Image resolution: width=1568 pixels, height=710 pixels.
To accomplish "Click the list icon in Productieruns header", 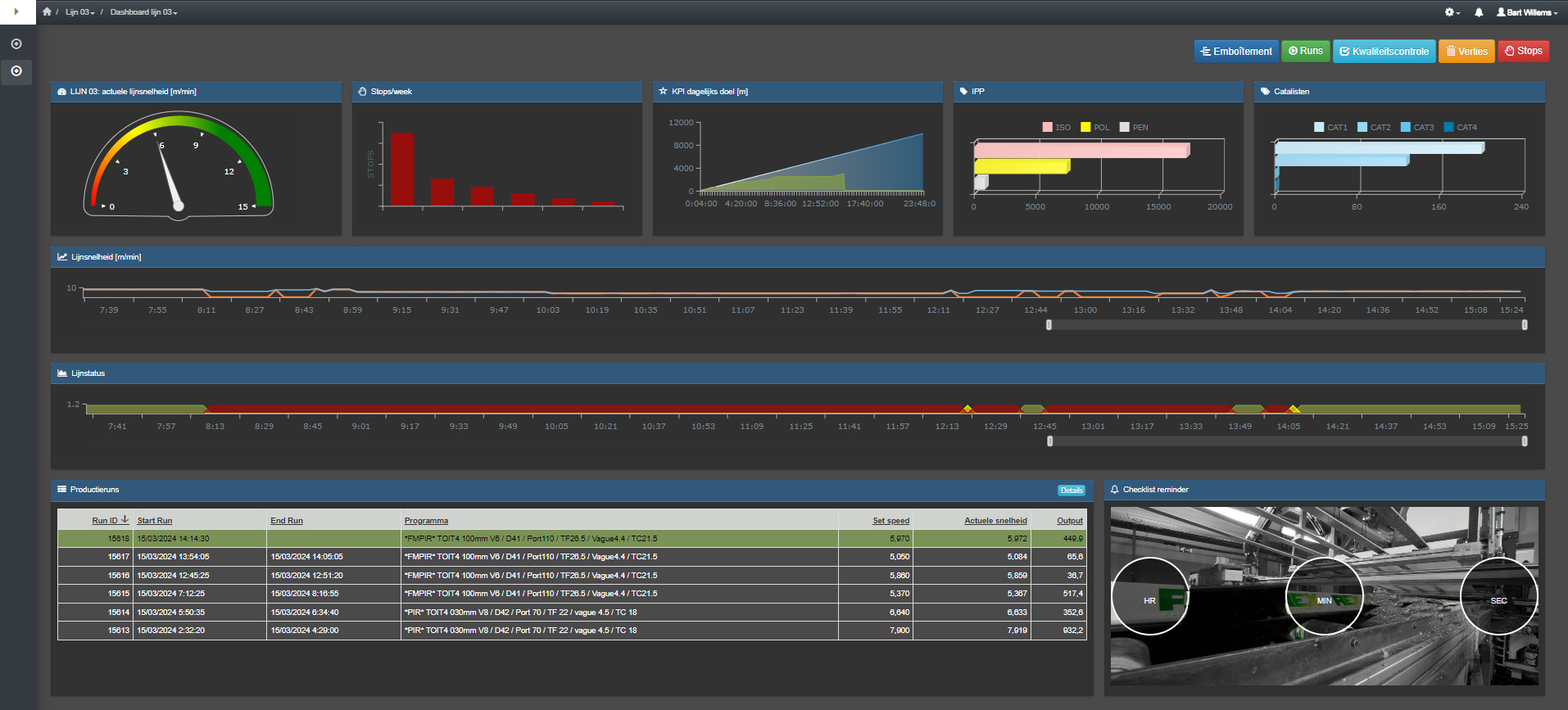I will (x=61, y=490).
